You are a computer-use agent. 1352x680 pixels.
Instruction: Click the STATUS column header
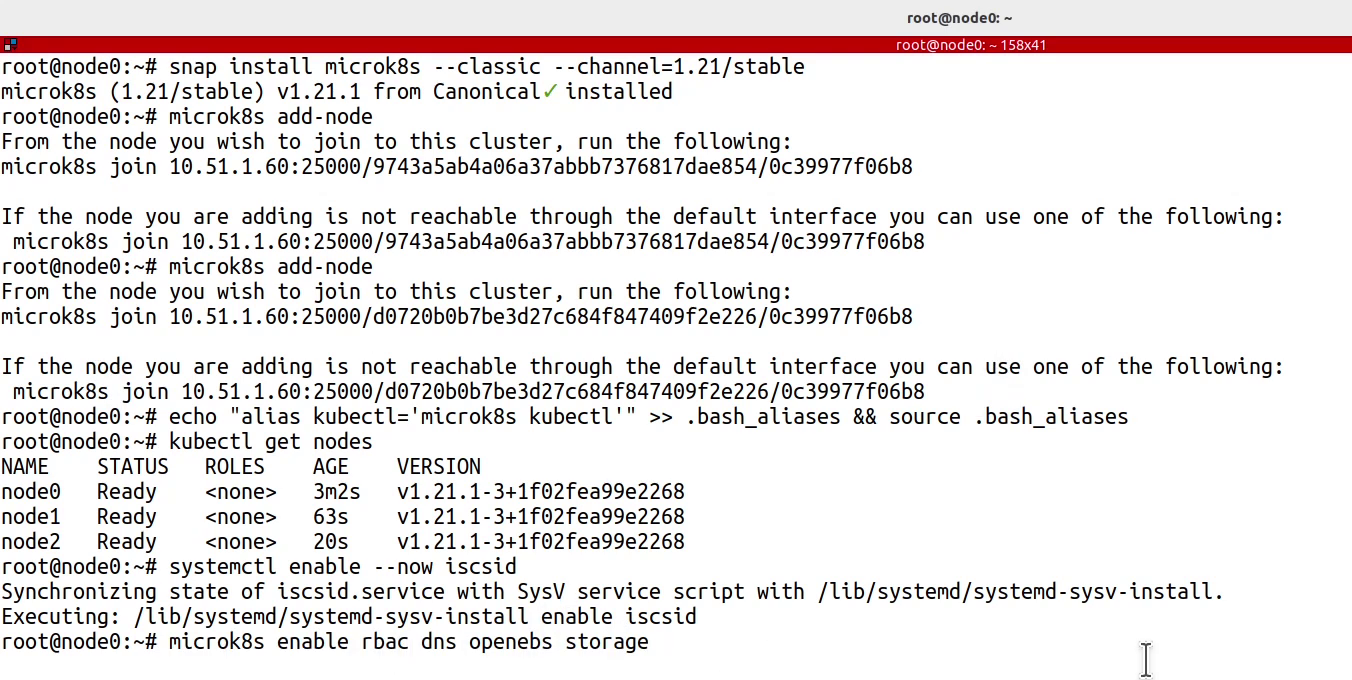tap(133, 467)
